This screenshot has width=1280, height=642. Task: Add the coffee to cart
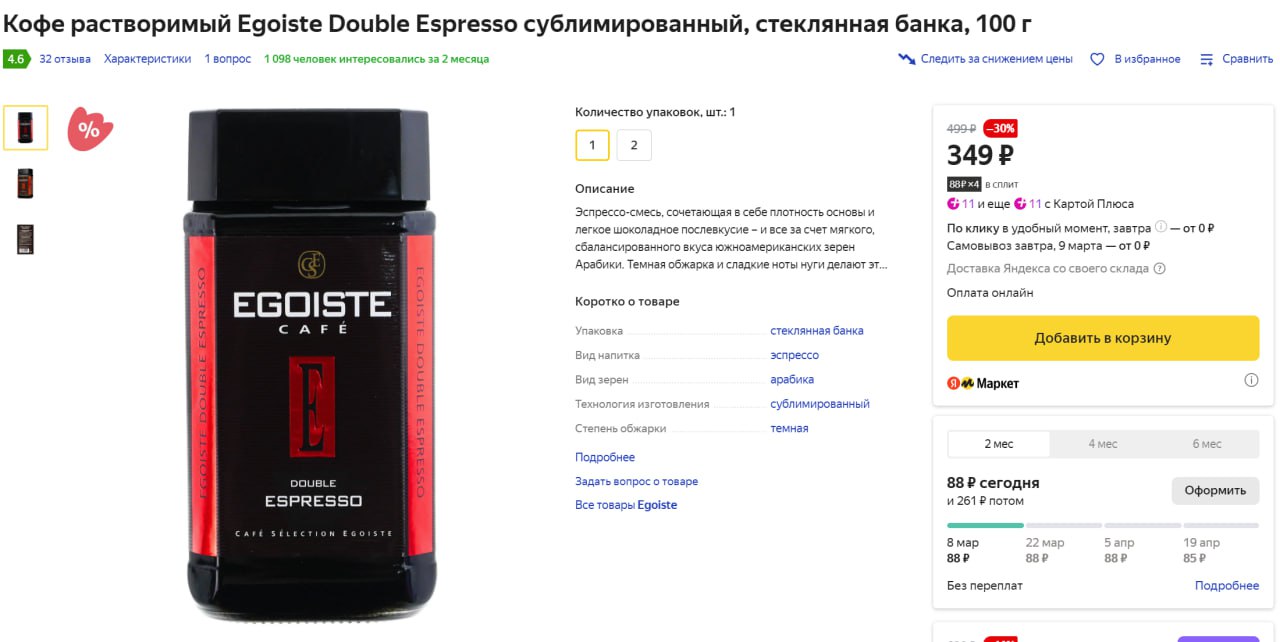[1103, 338]
